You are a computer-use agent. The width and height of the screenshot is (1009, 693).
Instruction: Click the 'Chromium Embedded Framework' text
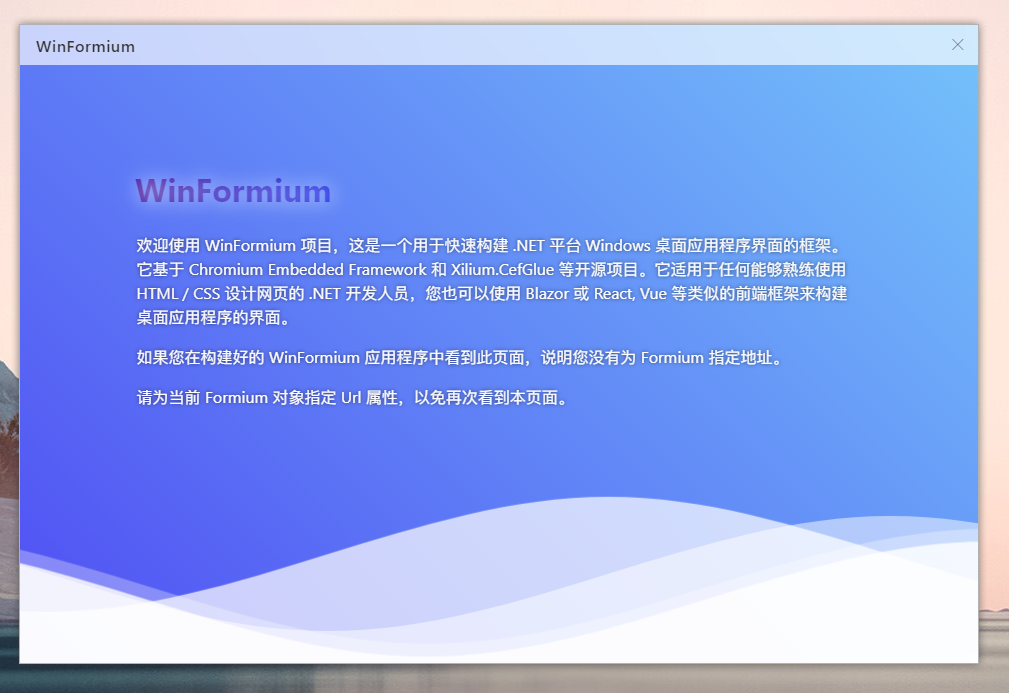(307, 270)
